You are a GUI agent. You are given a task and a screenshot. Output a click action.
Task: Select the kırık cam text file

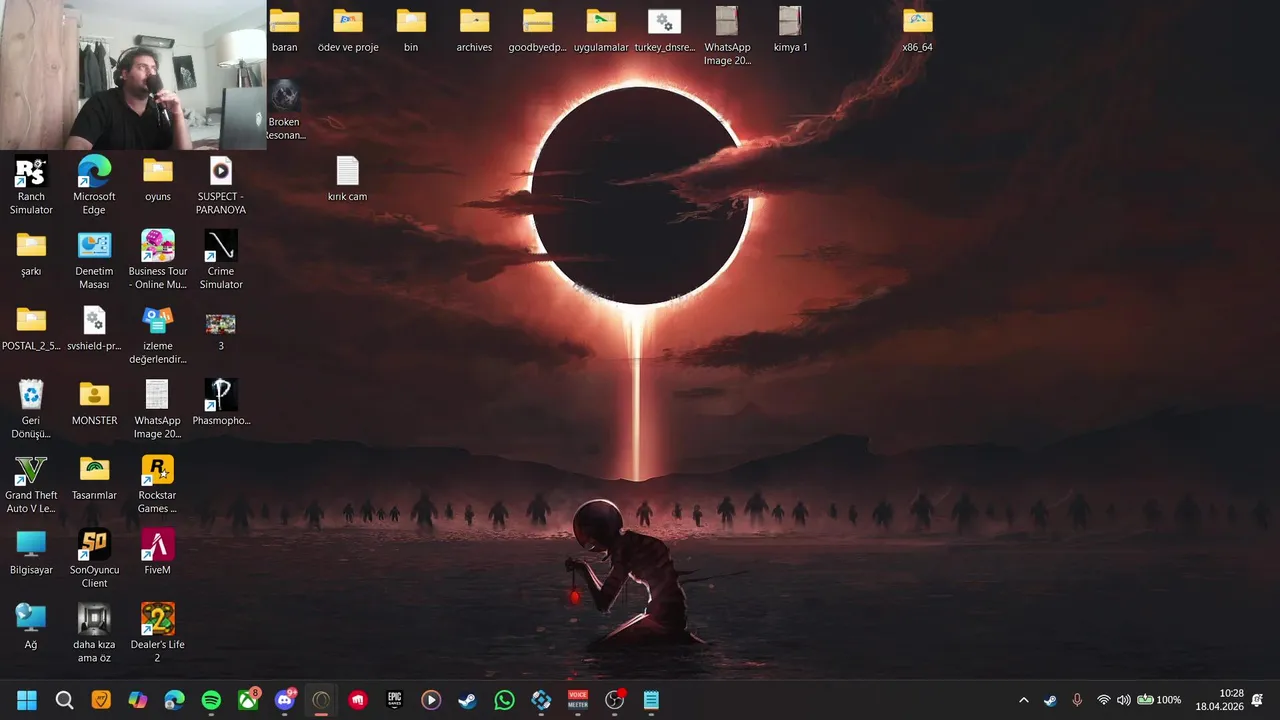[x=347, y=179]
